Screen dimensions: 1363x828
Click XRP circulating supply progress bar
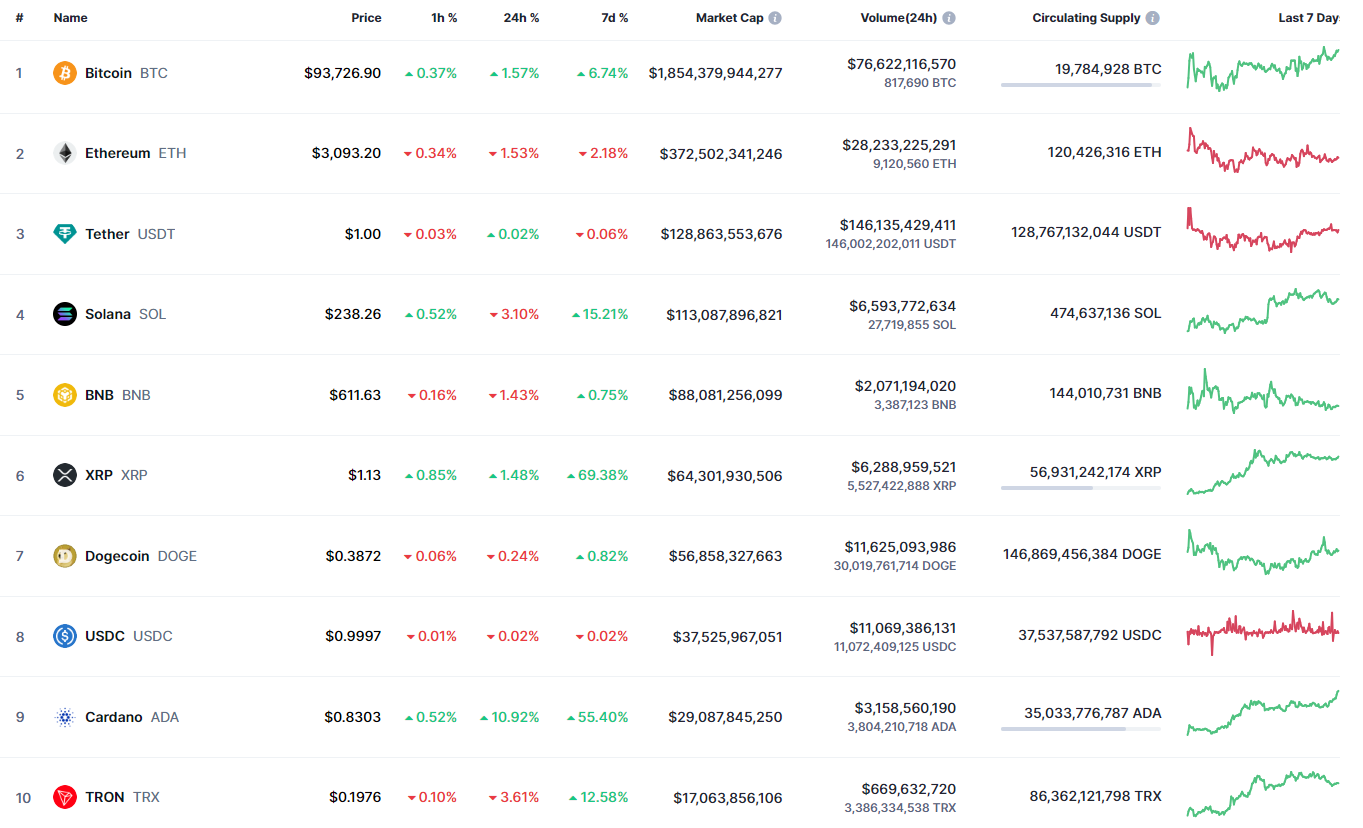tap(1080, 488)
